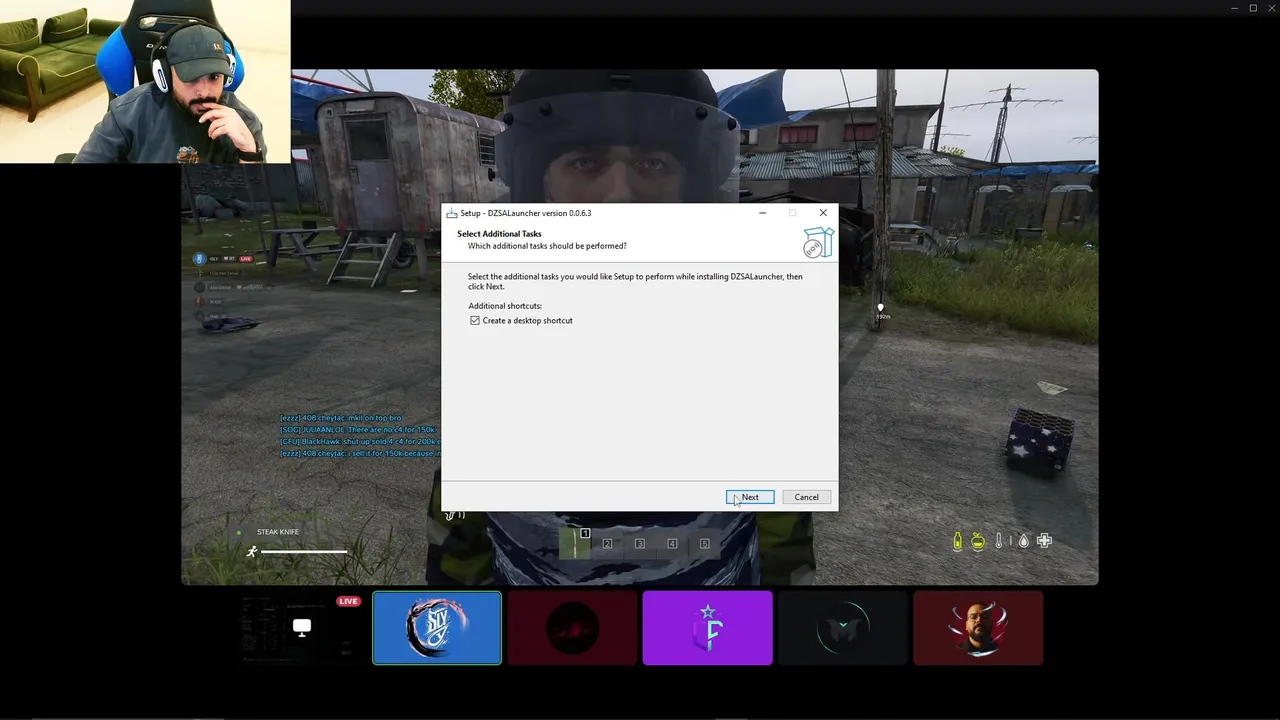Click the stamina bar in game HUD
The height and width of the screenshot is (720, 1280).
tap(304, 551)
